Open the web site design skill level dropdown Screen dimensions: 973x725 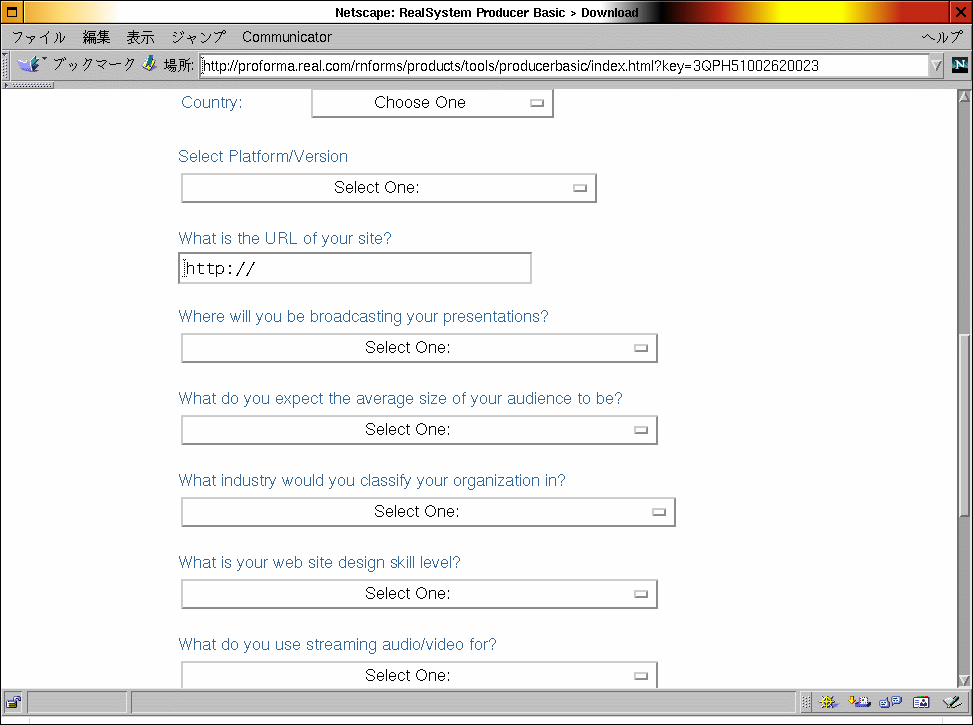(x=419, y=593)
